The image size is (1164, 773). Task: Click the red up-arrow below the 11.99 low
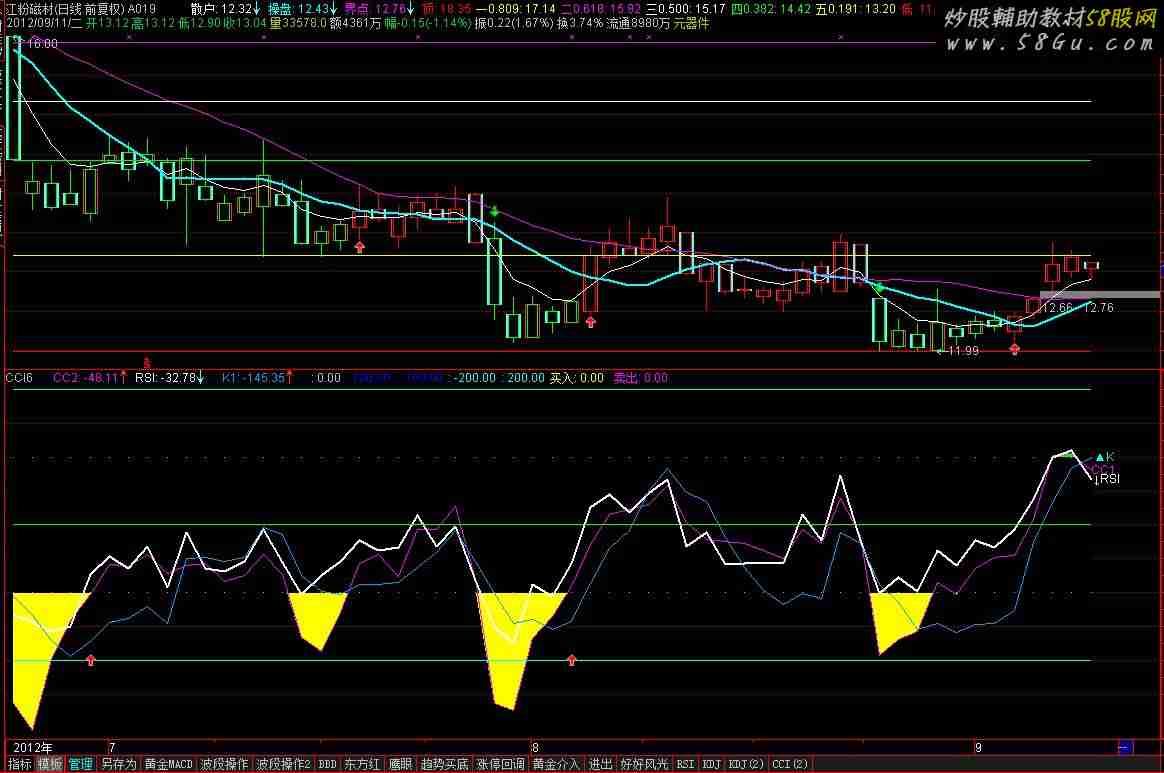pyautogui.click(x=1015, y=349)
